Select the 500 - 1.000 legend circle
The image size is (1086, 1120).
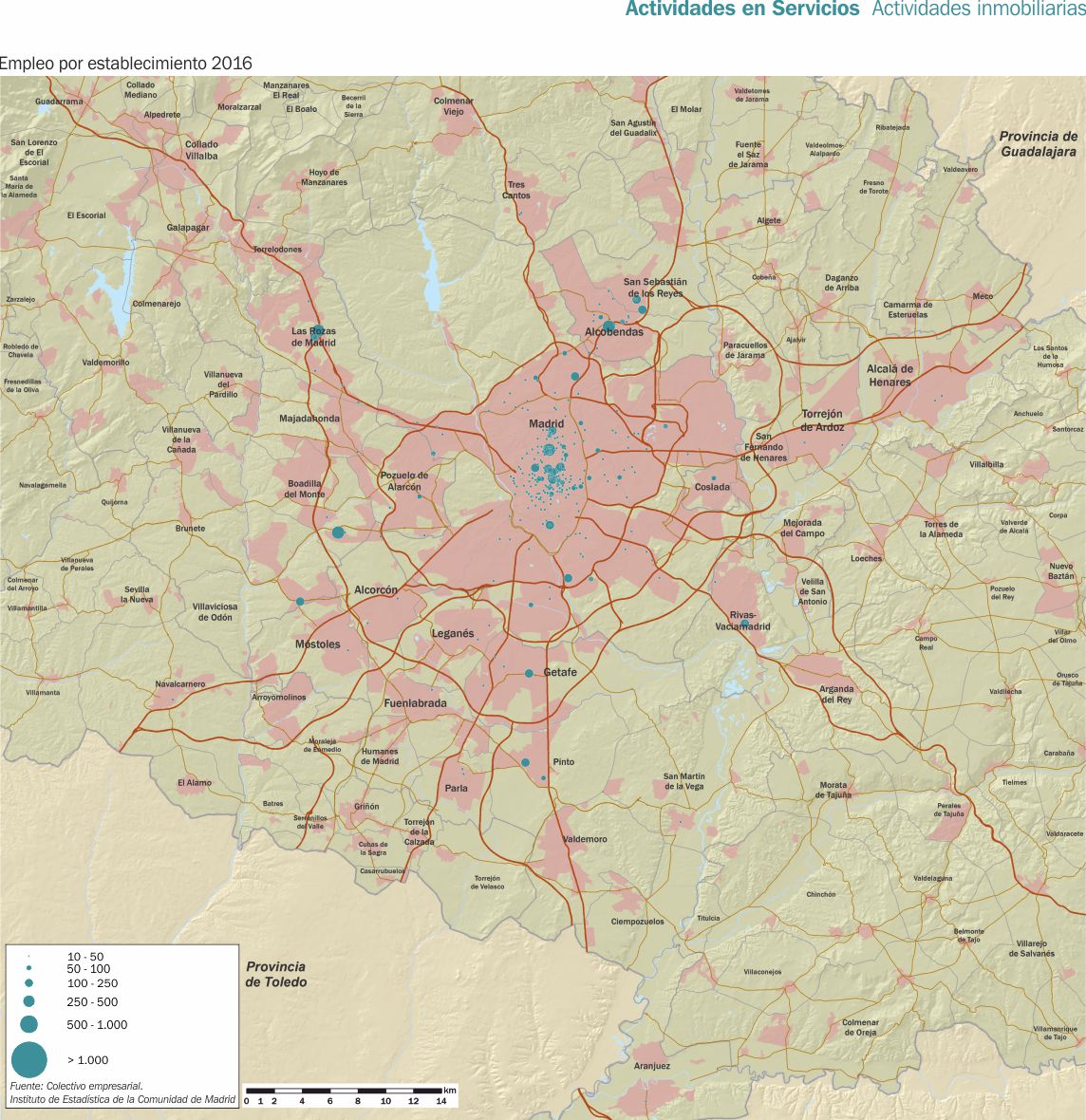tap(29, 1024)
